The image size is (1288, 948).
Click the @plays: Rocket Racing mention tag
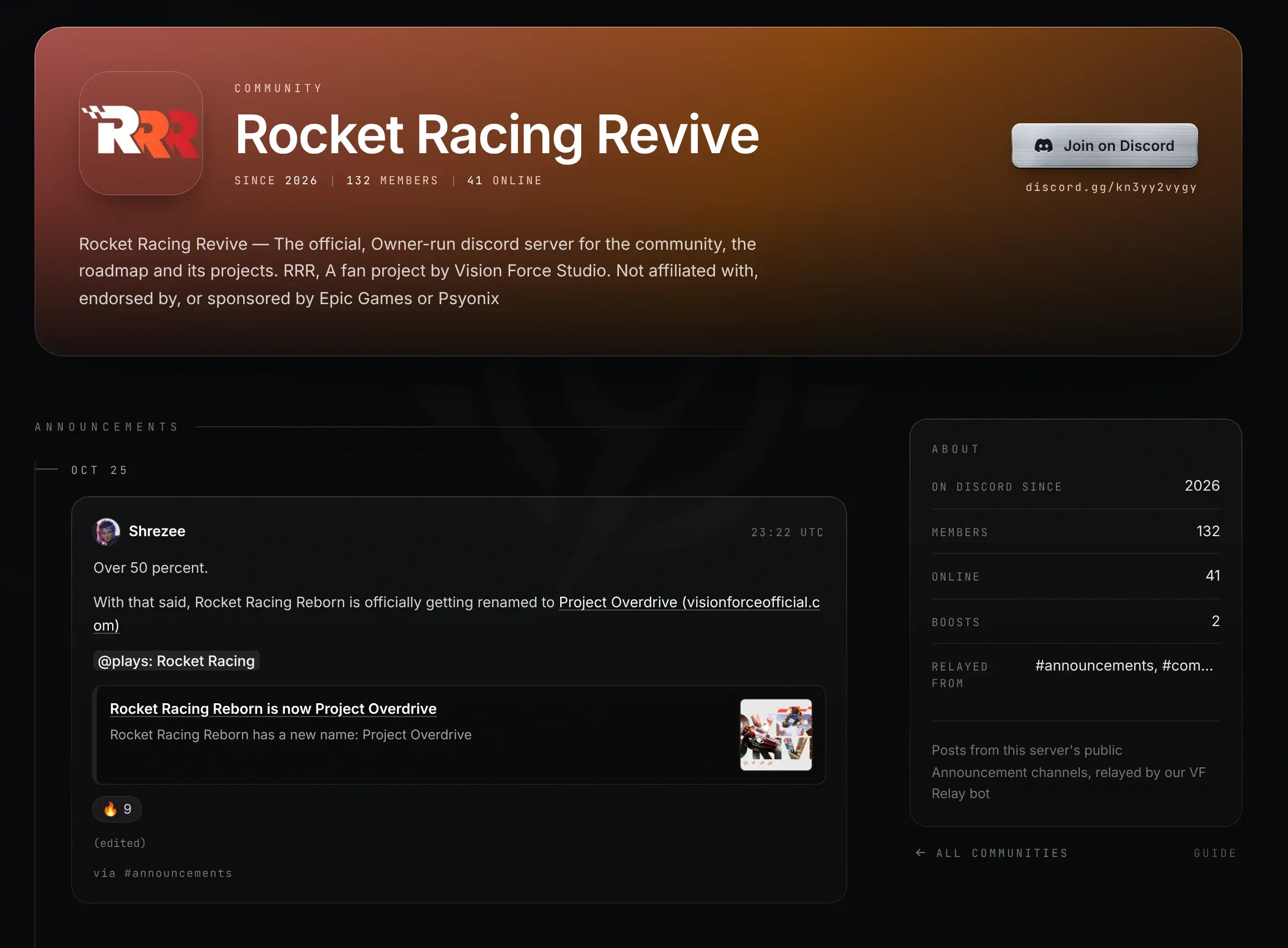click(176, 661)
